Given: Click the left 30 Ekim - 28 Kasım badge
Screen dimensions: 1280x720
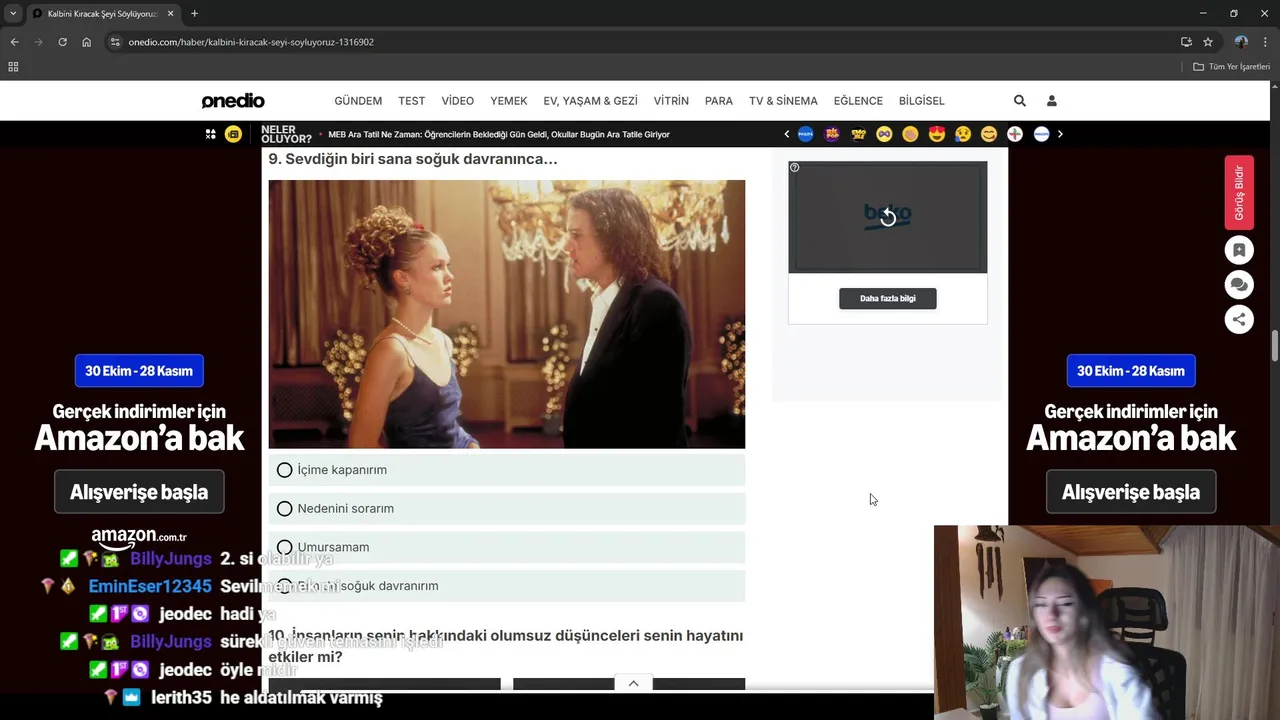Looking at the screenshot, I should click(x=139, y=371).
